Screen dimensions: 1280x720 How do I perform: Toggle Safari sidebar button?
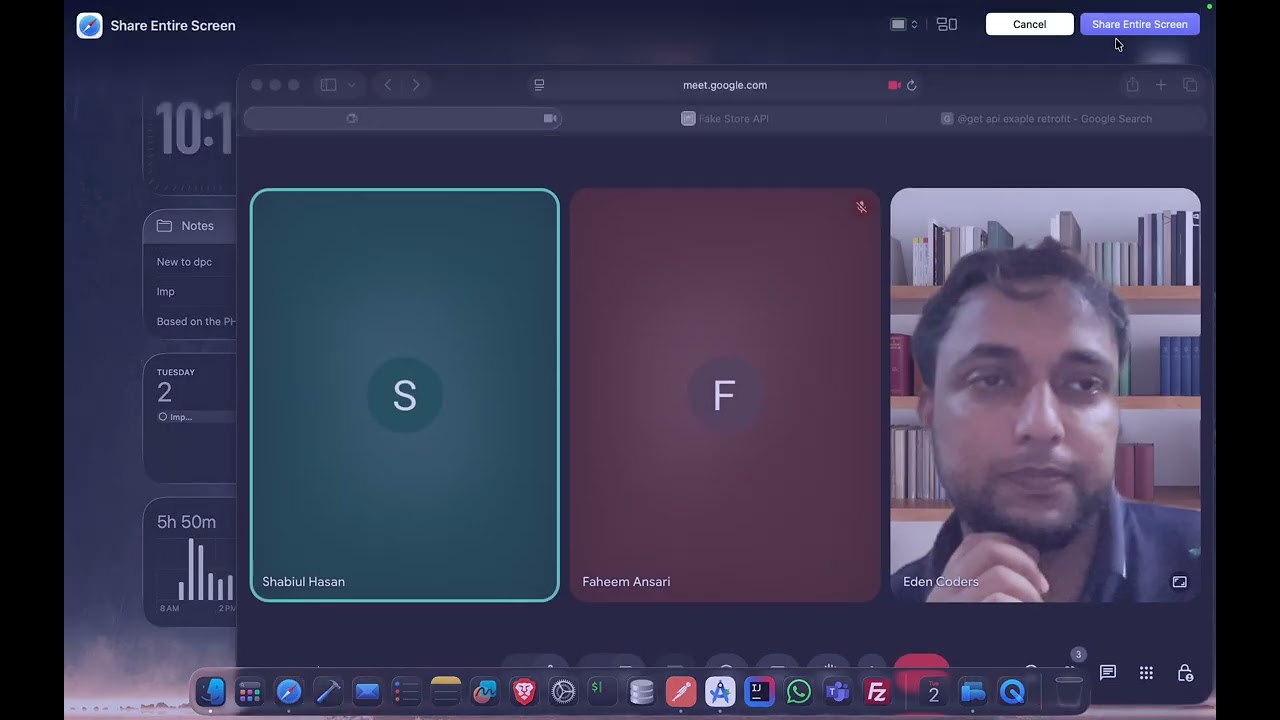[328, 85]
